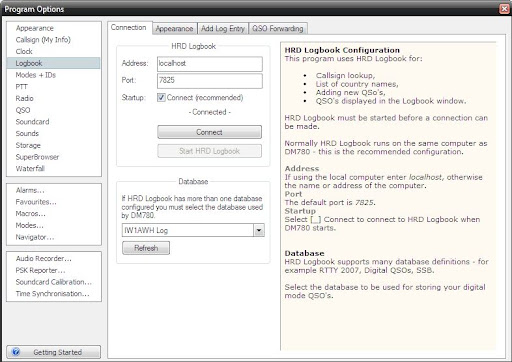This screenshot has height=362, width=512.
Task: Open the IW1AWH Log database dropdown
Action: pyautogui.click(x=259, y=230)
